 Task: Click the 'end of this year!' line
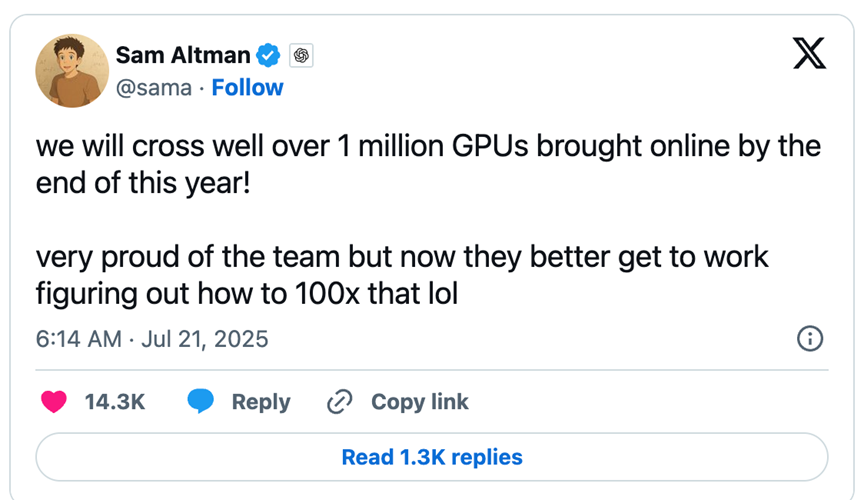143,184
